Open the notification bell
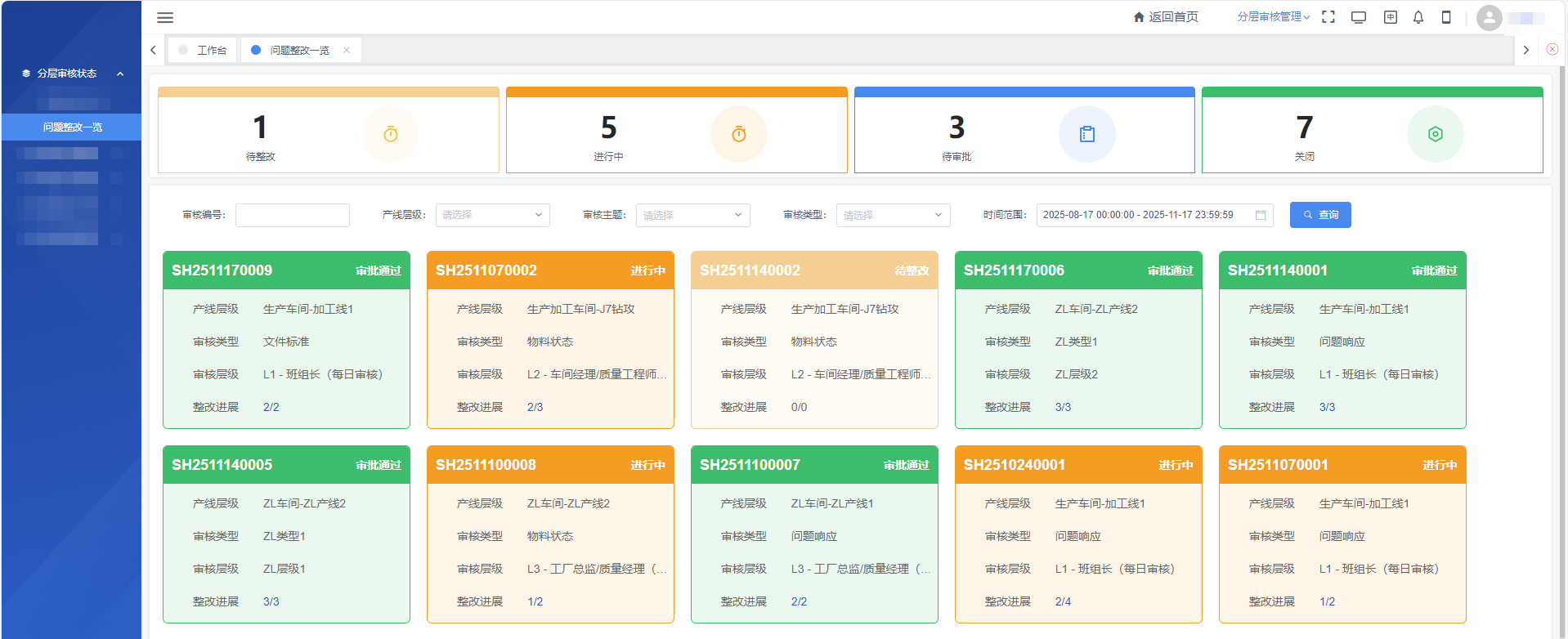The width and height of the screenshot is (1568, 639). tap(1418, 17)
